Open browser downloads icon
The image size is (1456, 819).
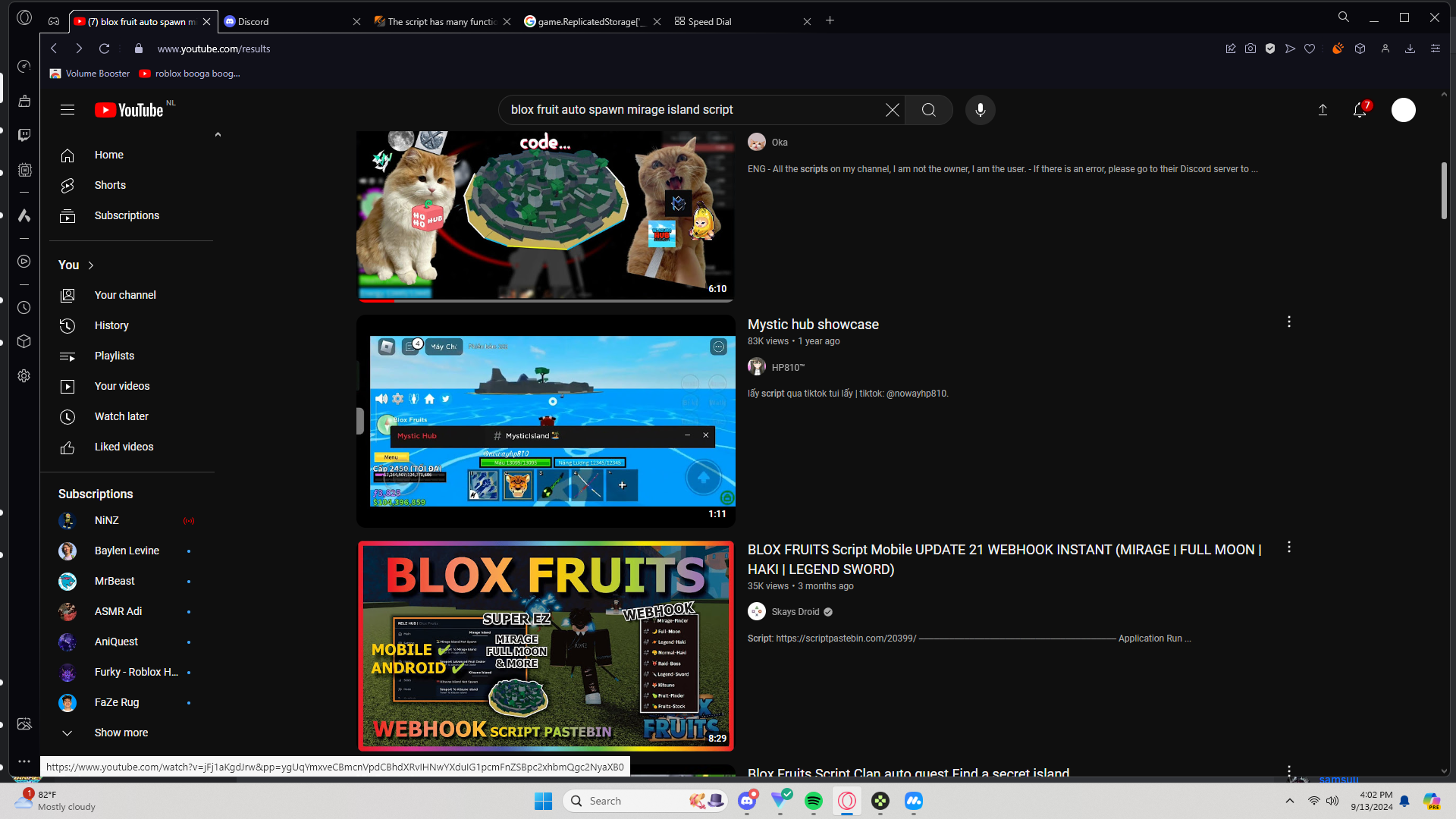click(1410, 49)
